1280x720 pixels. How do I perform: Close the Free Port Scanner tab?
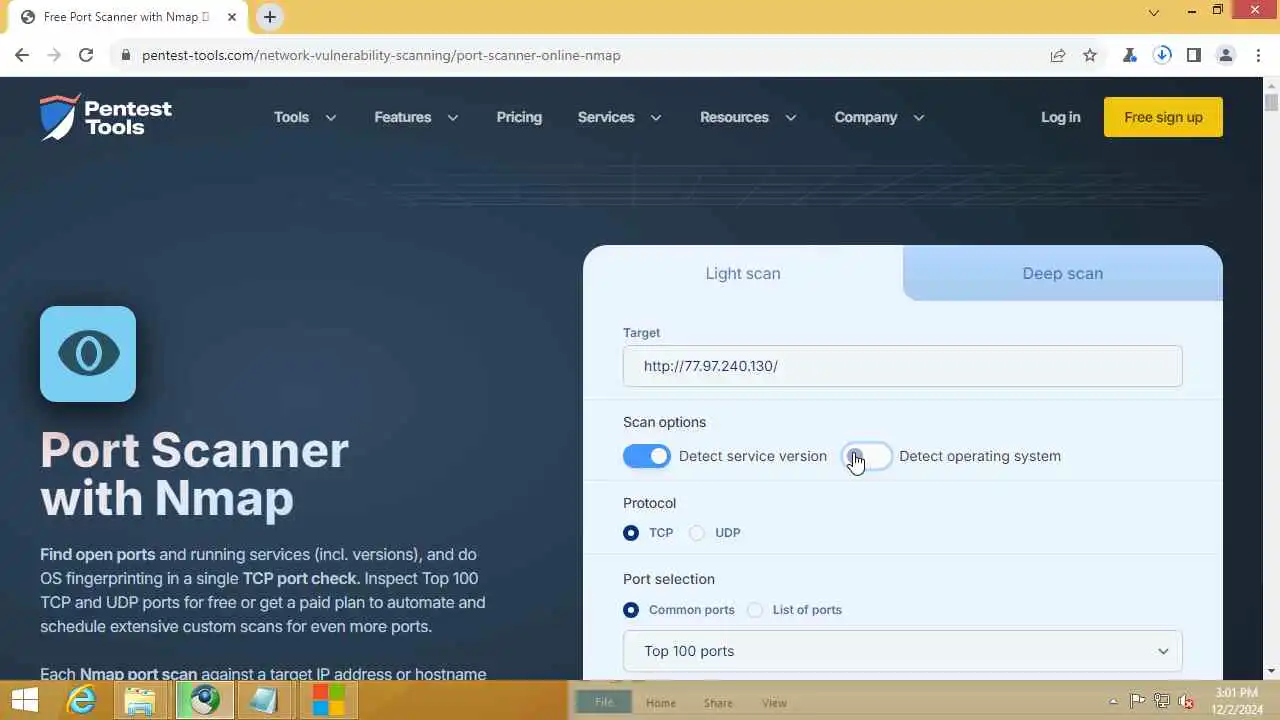[x=232, y=17]
